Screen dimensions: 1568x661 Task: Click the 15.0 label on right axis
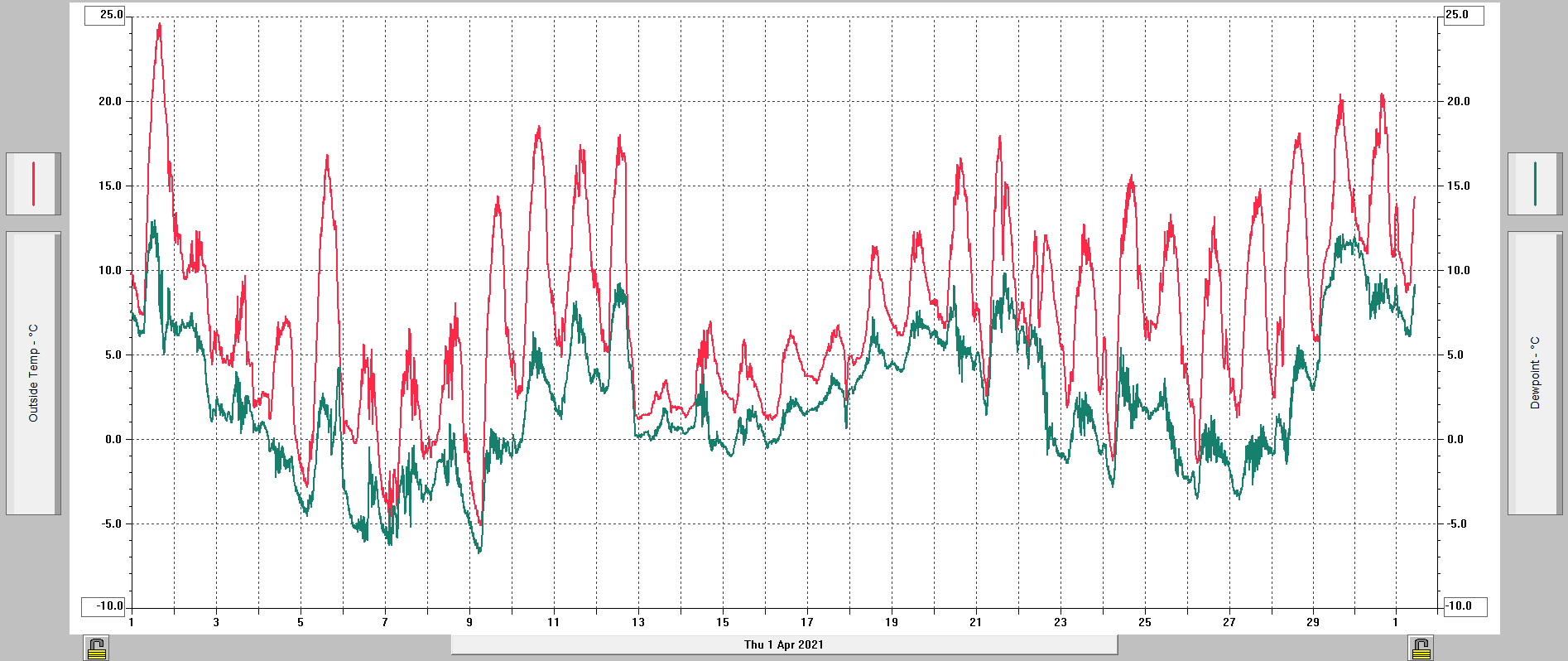[x=1458, y=186]
